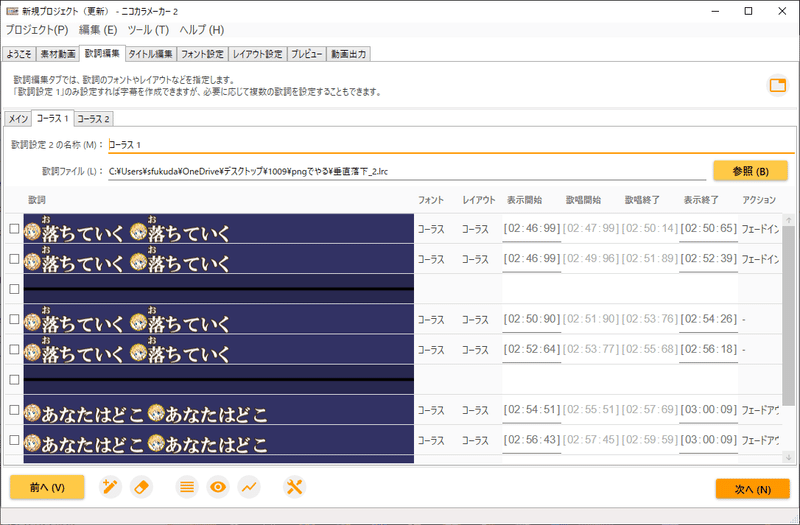Click the 歌唱終了 time [02:59:59]

[649, 439]
